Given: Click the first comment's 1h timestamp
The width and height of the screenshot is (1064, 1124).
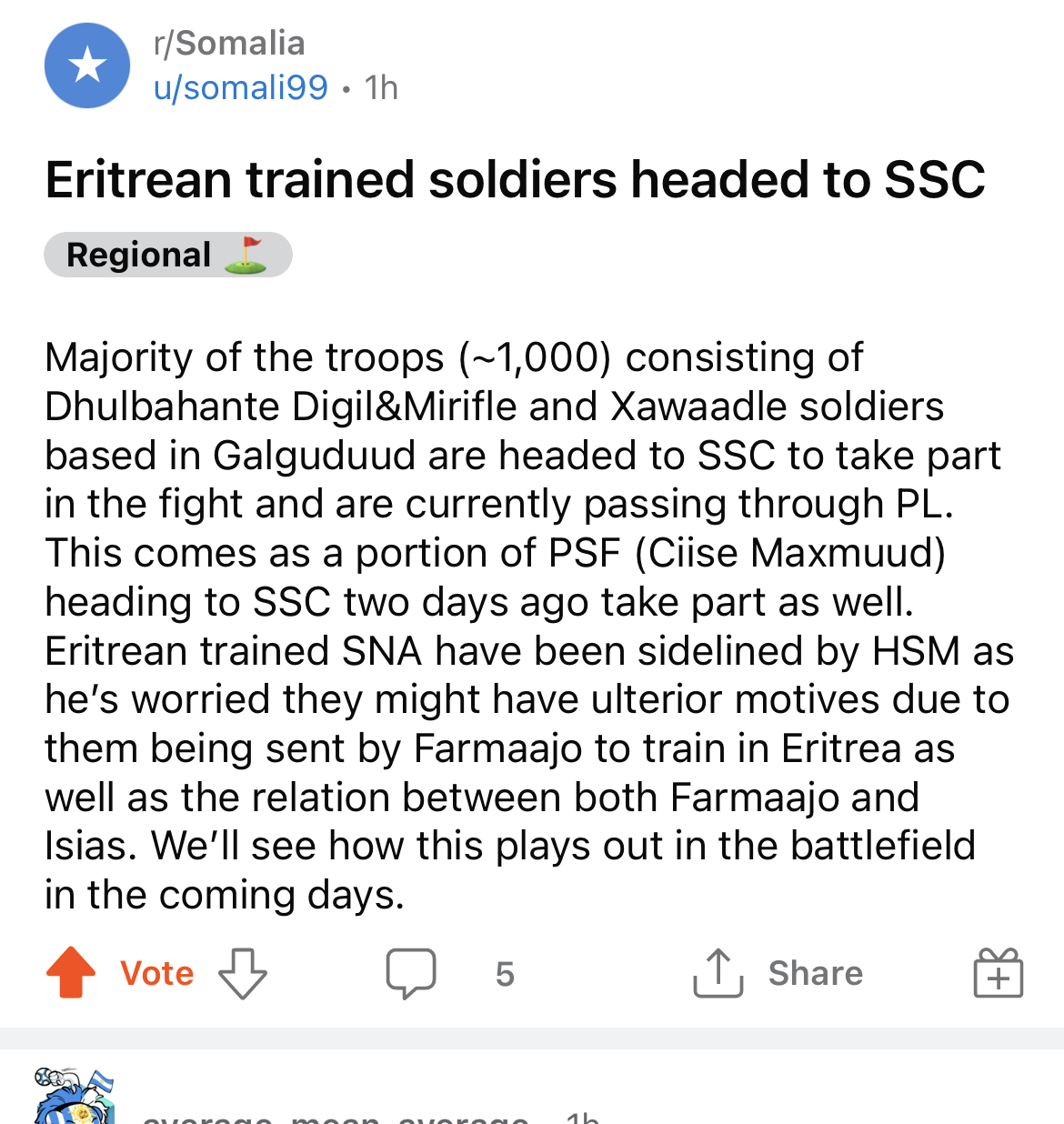Looking at the screenshot, I should (x=582, y=1117).
